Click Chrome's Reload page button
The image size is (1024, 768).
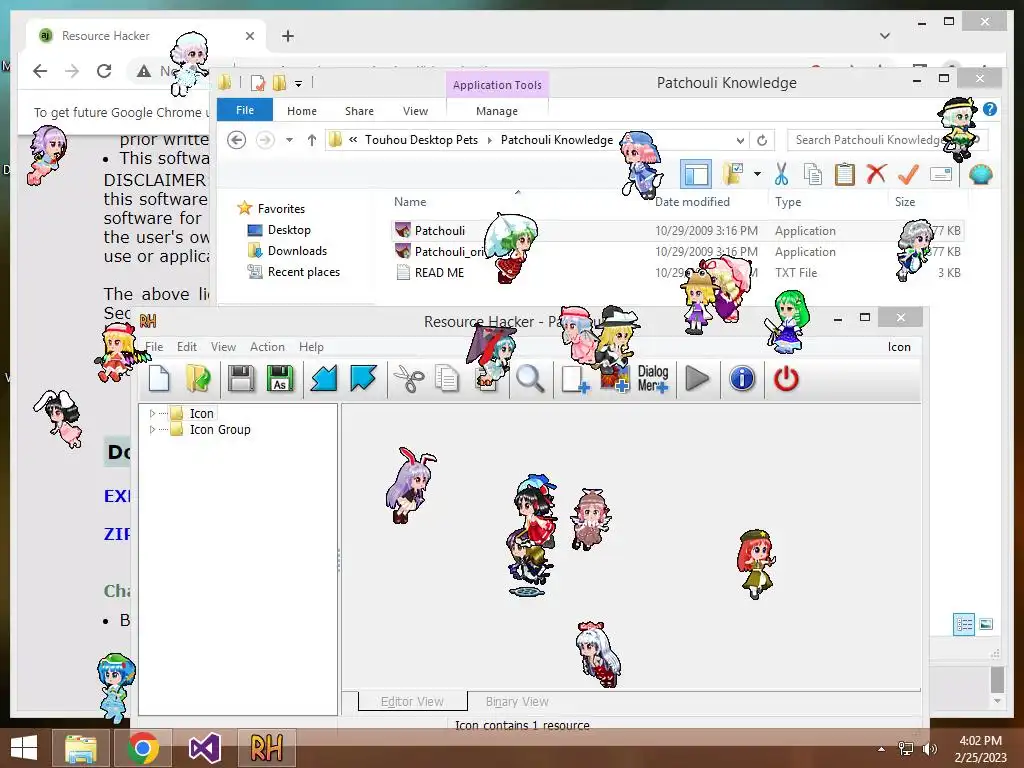tap(104, 71)
